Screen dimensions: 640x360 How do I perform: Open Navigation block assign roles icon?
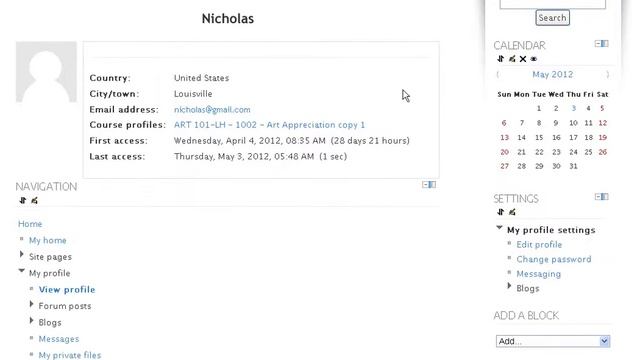coord(34,200)
